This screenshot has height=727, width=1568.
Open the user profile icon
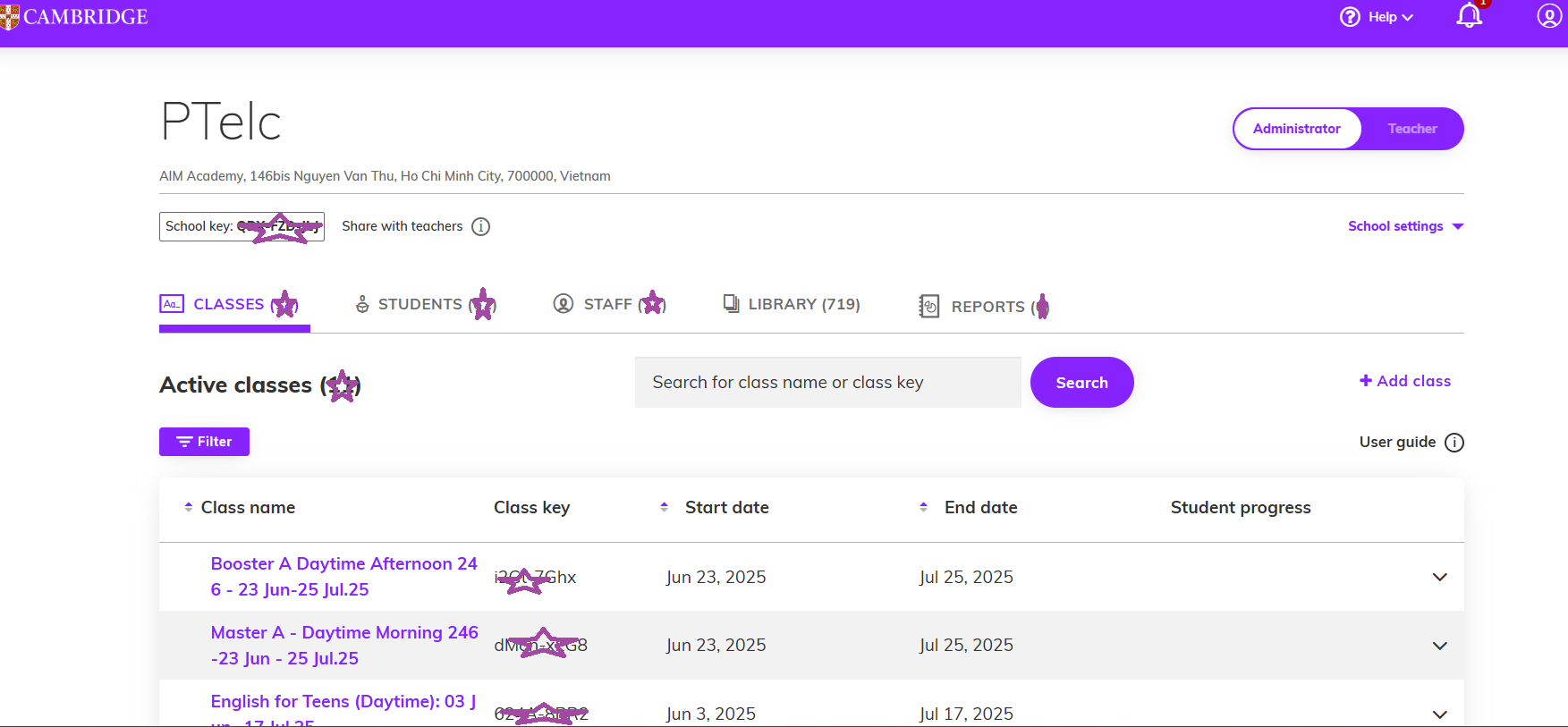1548,16
